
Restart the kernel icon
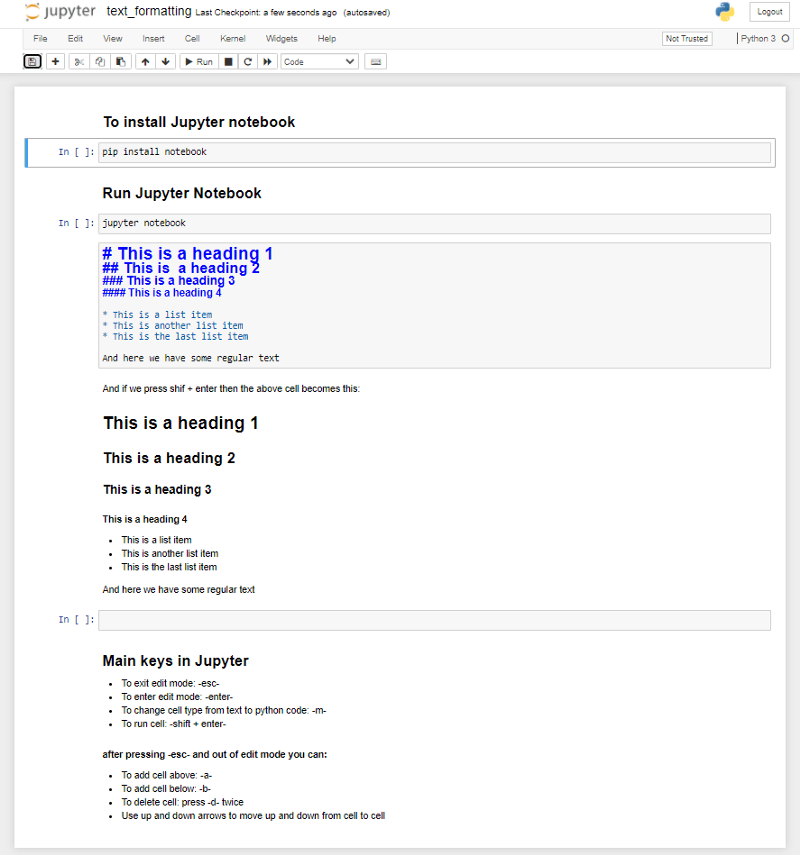point(248,62)
